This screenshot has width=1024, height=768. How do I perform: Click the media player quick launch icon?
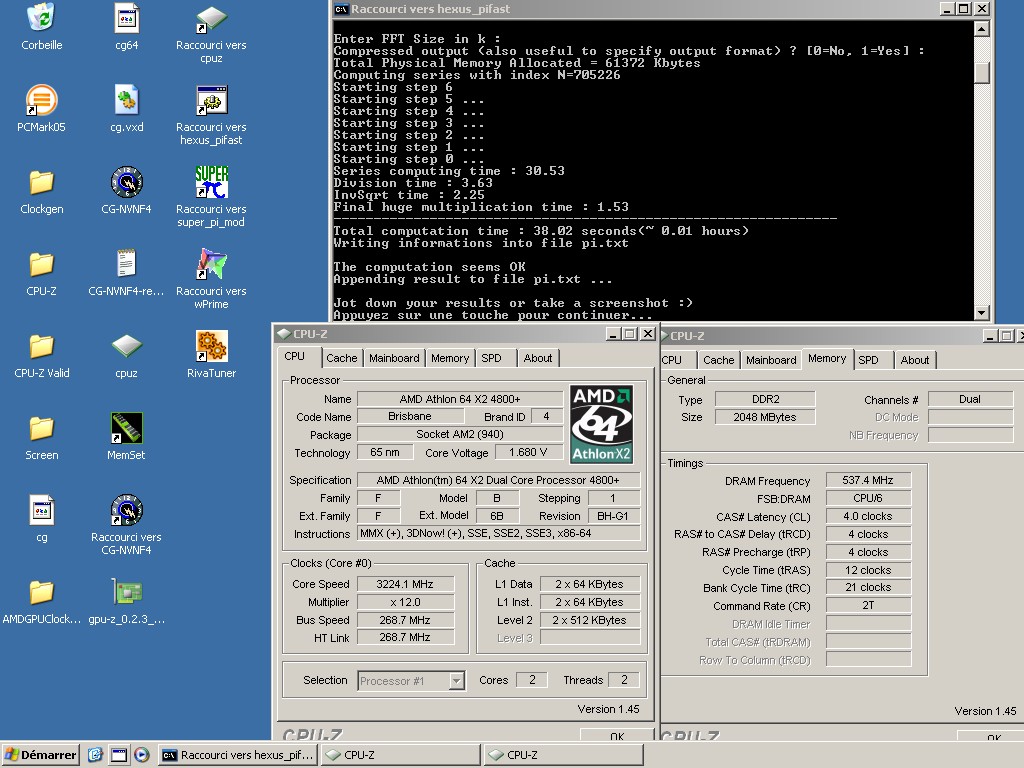click(x=142, y=755)
